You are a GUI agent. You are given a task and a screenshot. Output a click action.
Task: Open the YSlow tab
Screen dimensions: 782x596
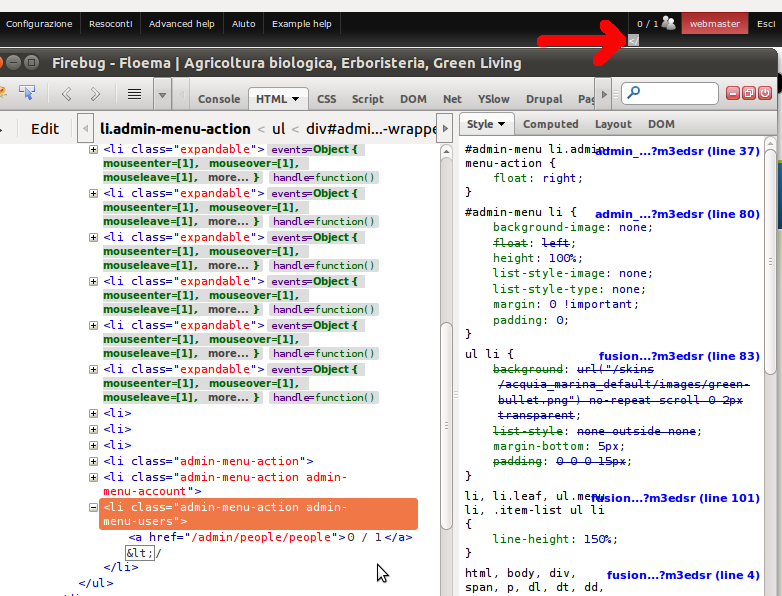pyautogui.click(x=493, y=99)
